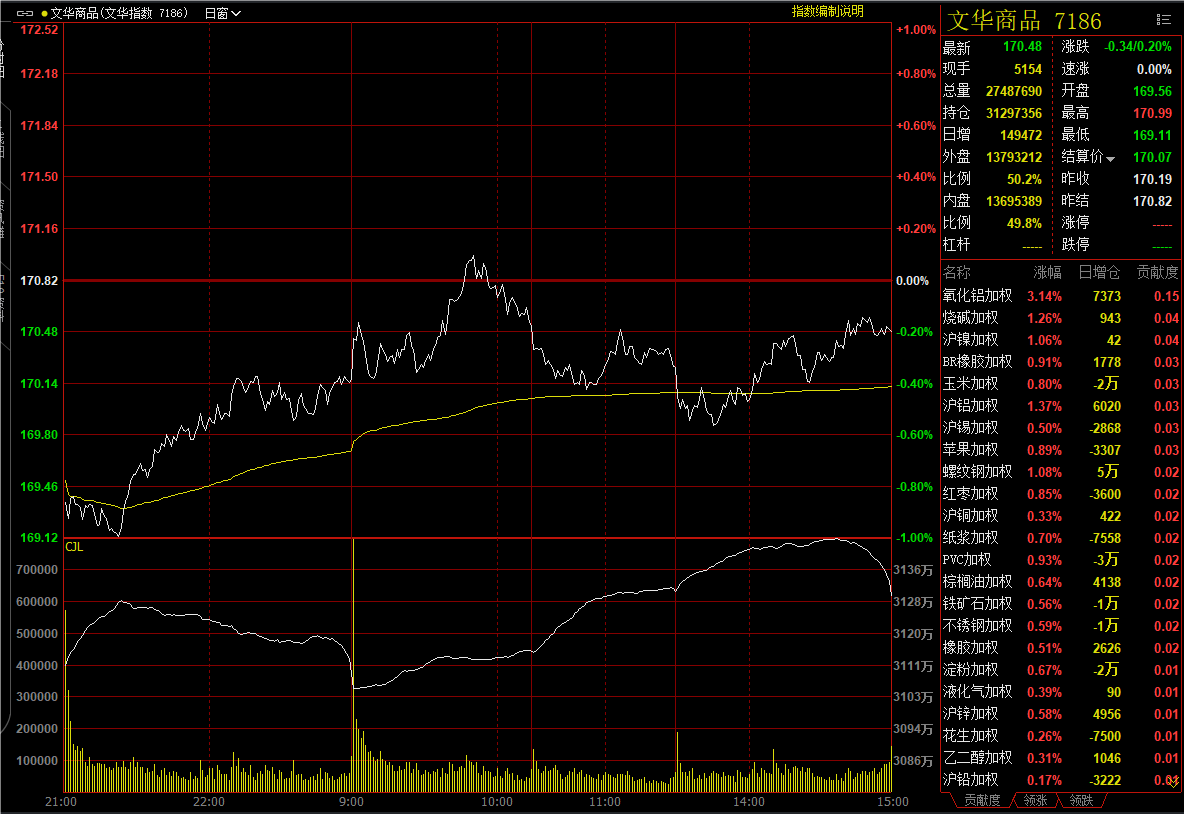Click the 结算价 value 170.07
The width and height of the screenshot is (1184, 814).
[x=1152, y=157]
